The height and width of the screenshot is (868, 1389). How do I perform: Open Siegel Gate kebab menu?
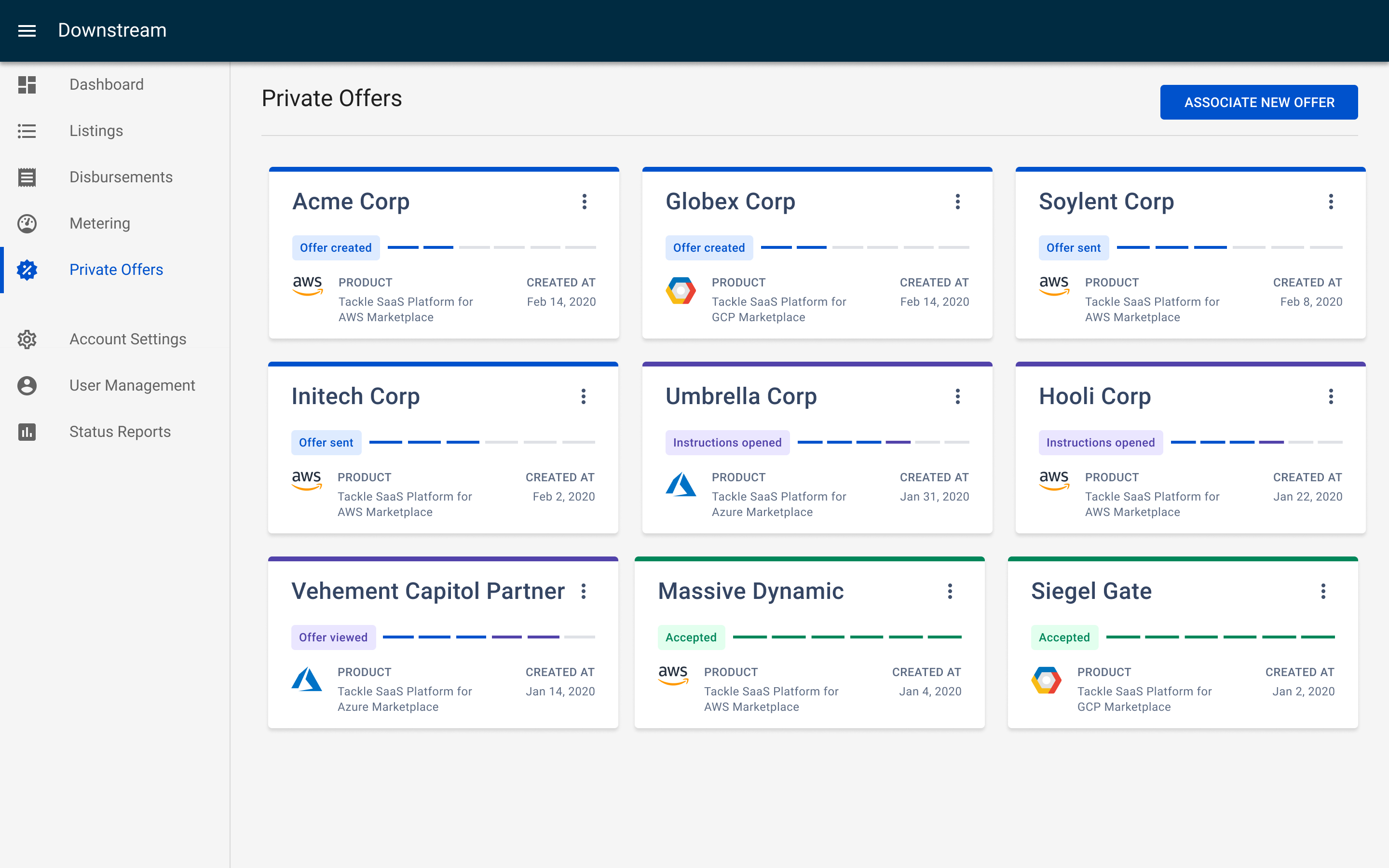click(1323, 591)
